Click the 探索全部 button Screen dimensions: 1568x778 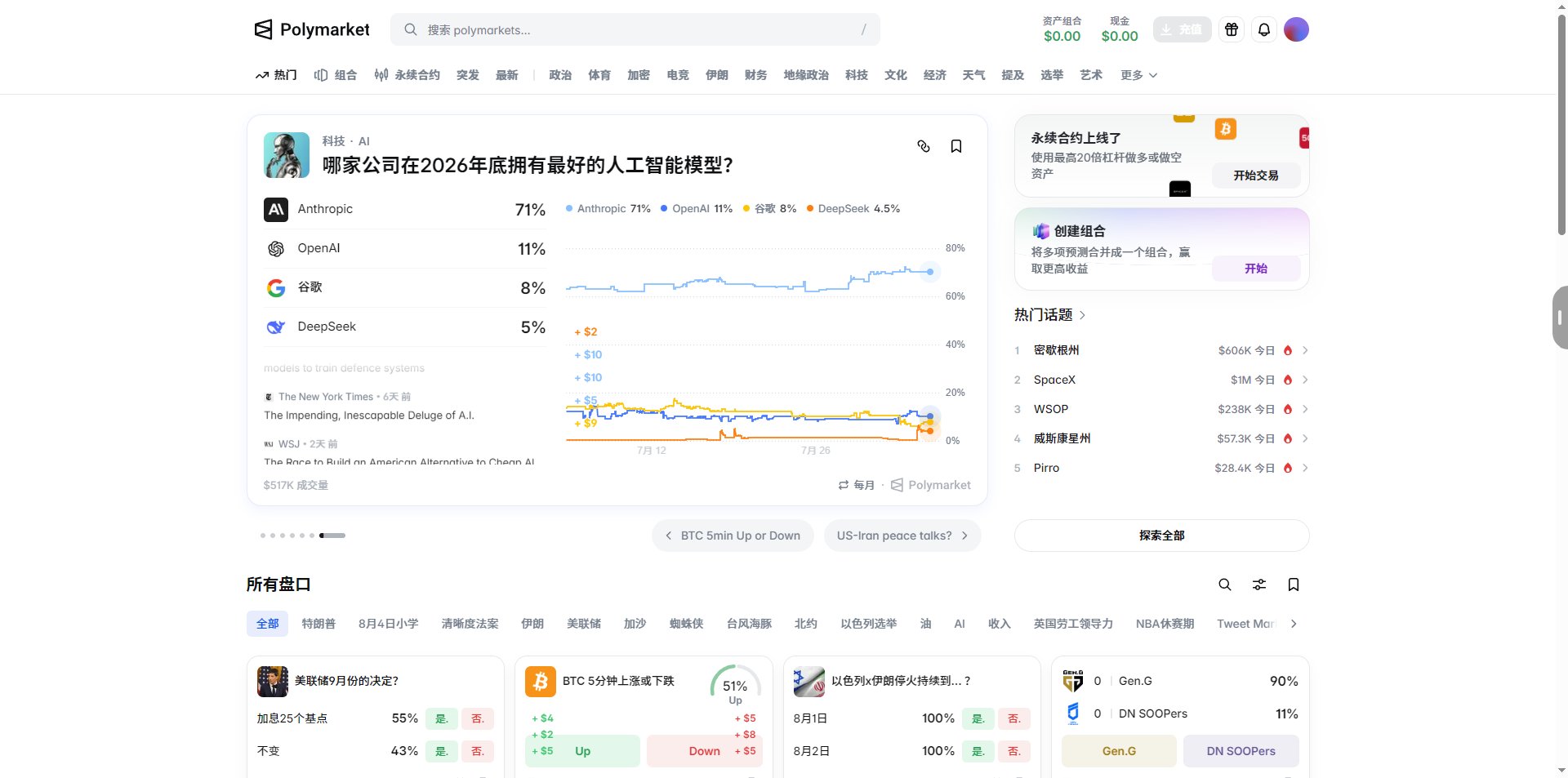[x=1161, y=536]
